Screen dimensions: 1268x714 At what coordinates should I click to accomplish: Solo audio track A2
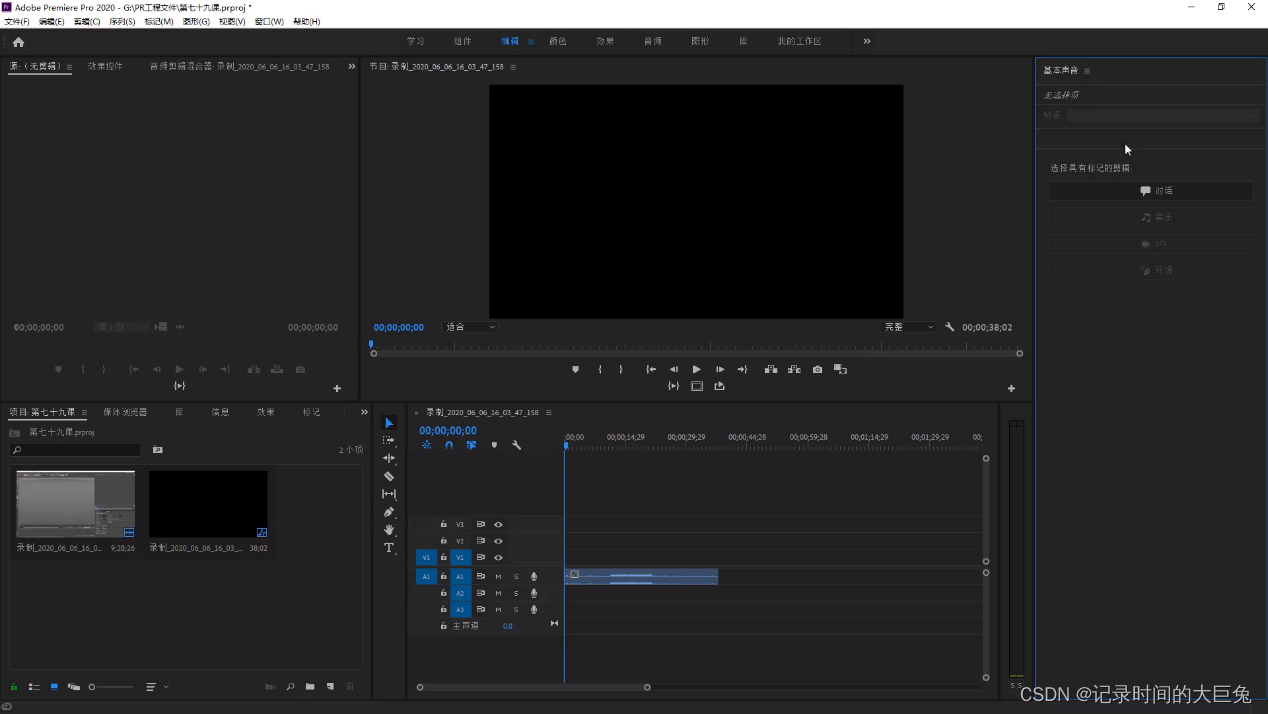(516, 593)
